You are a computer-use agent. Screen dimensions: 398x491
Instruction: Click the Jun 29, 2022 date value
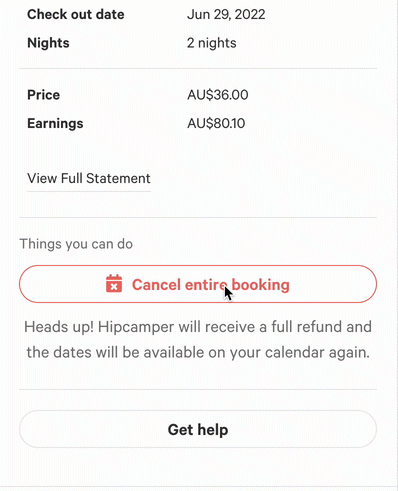(226, 15)
